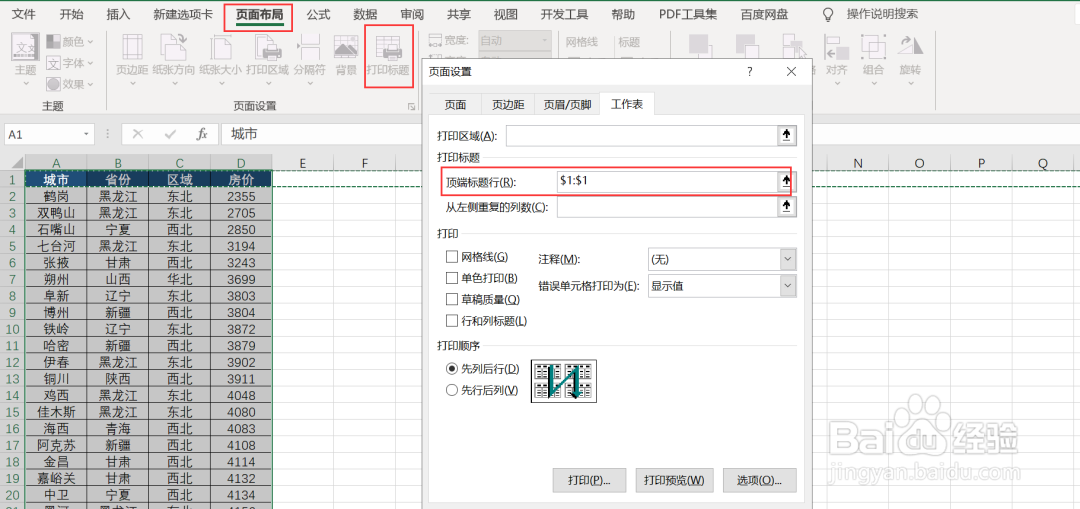1080x509 pixels.
Task: Click the 打印区域 input field
Action: pos(642,136)
